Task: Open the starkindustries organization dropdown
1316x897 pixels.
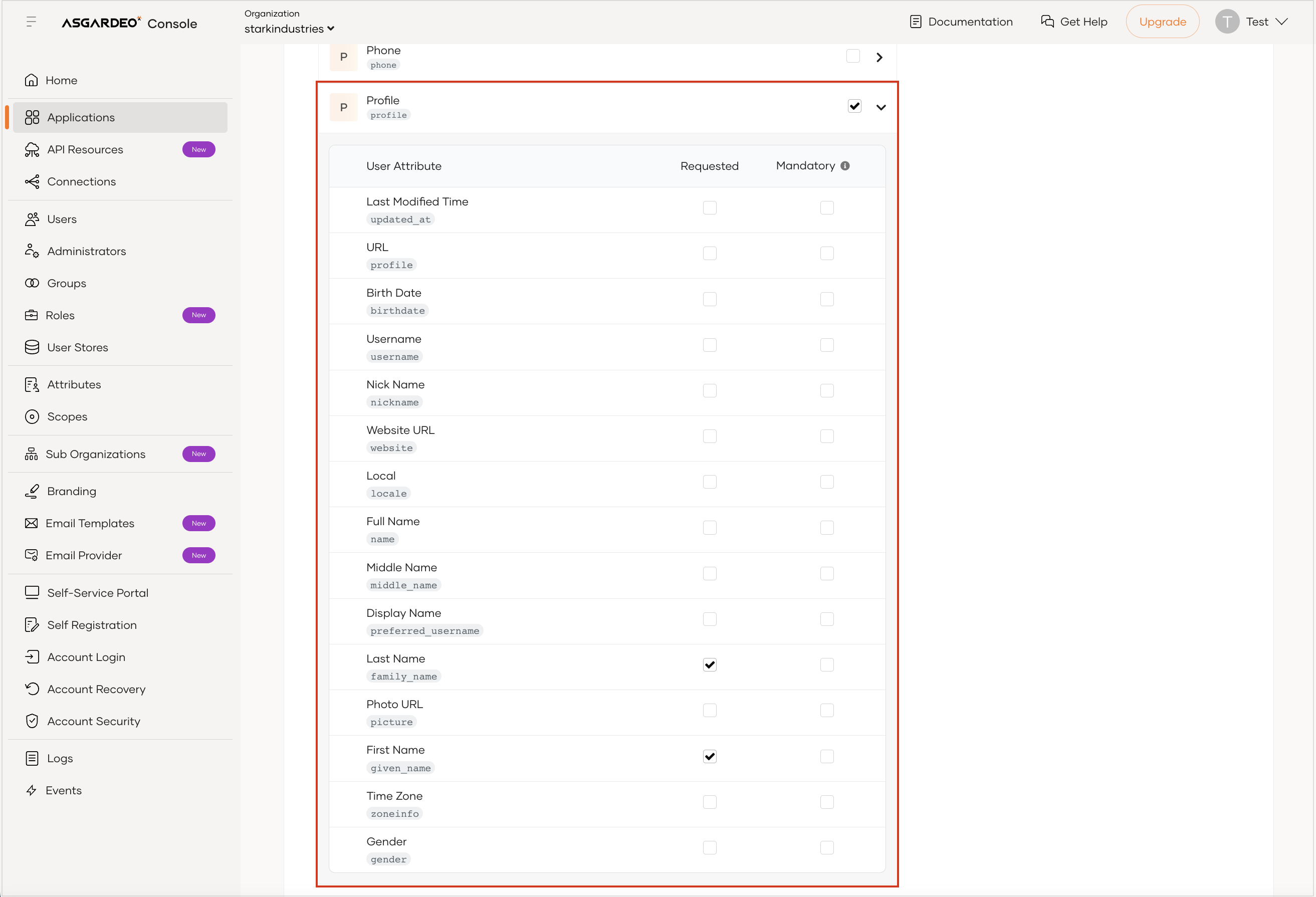Action: click(289, 29)
